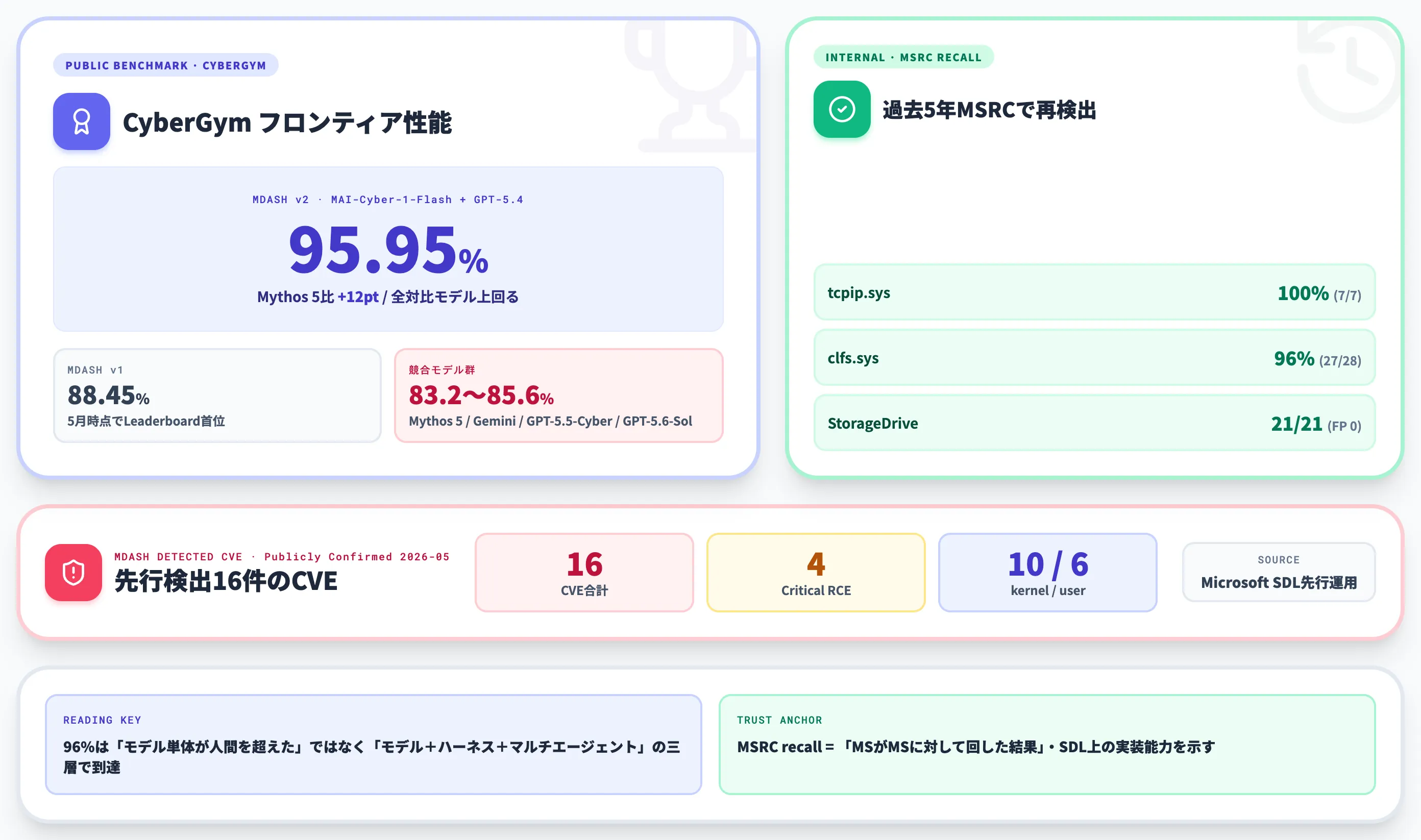The image size is (1421, 840).
Task: Click the 96% (27/28) recall value
Action: [x=1317, y=358]
